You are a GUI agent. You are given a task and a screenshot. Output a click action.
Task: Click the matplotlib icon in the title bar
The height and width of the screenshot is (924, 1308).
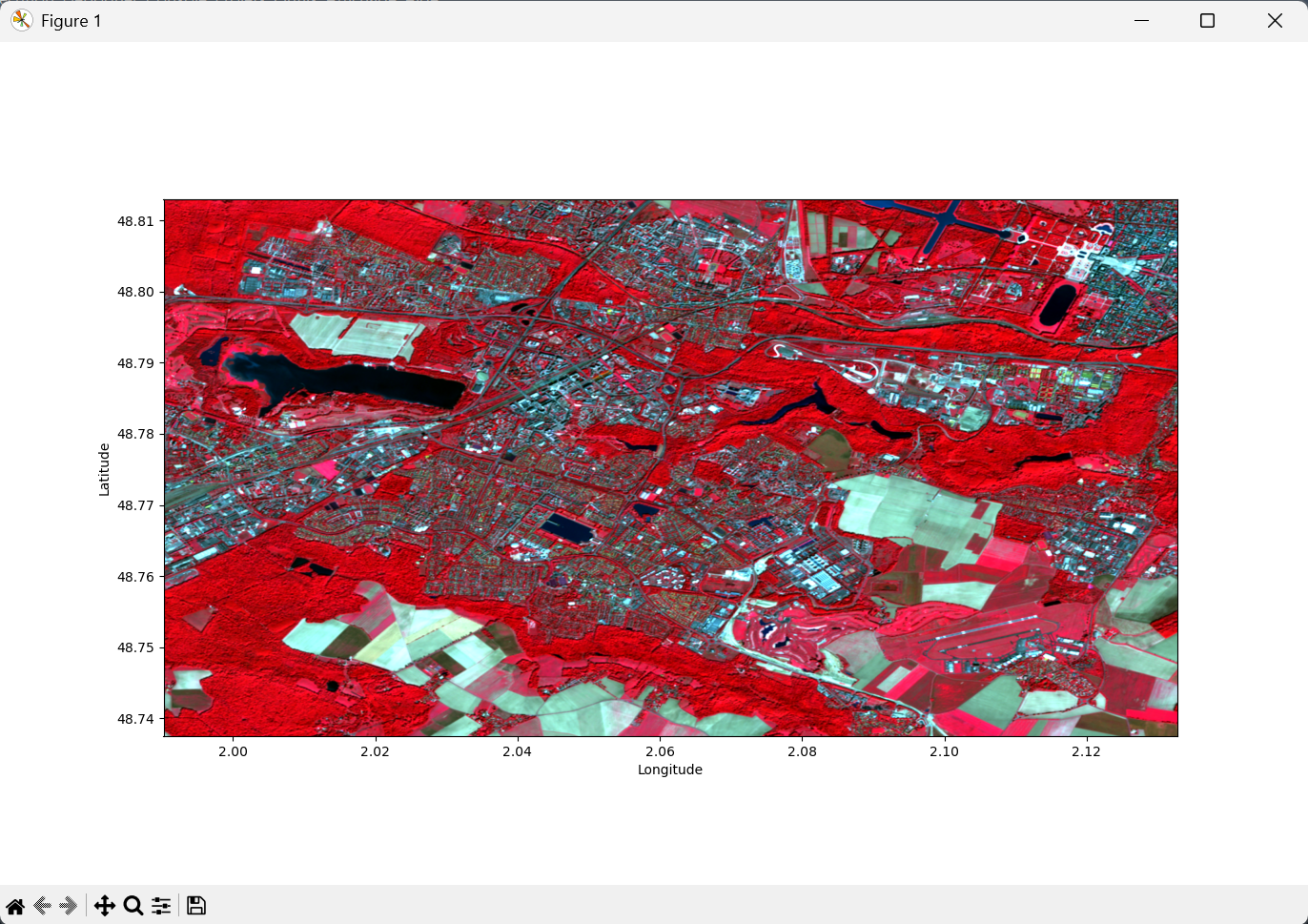click(x=21, y=21)
